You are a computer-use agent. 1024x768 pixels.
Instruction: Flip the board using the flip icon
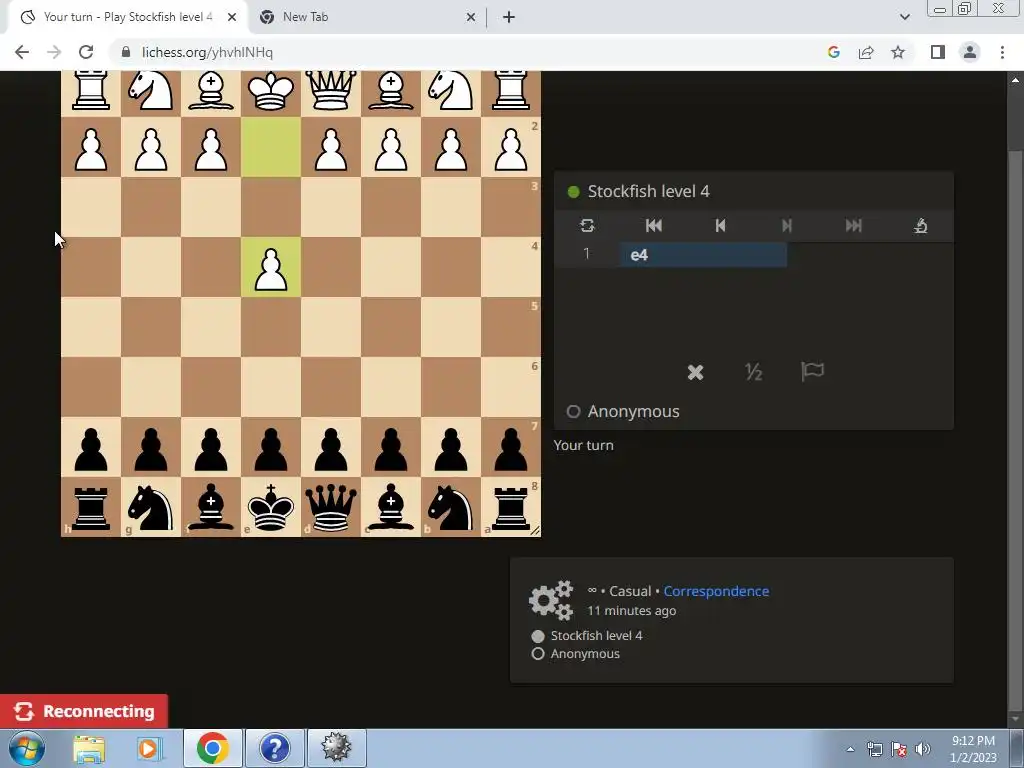tap(586, 226)
